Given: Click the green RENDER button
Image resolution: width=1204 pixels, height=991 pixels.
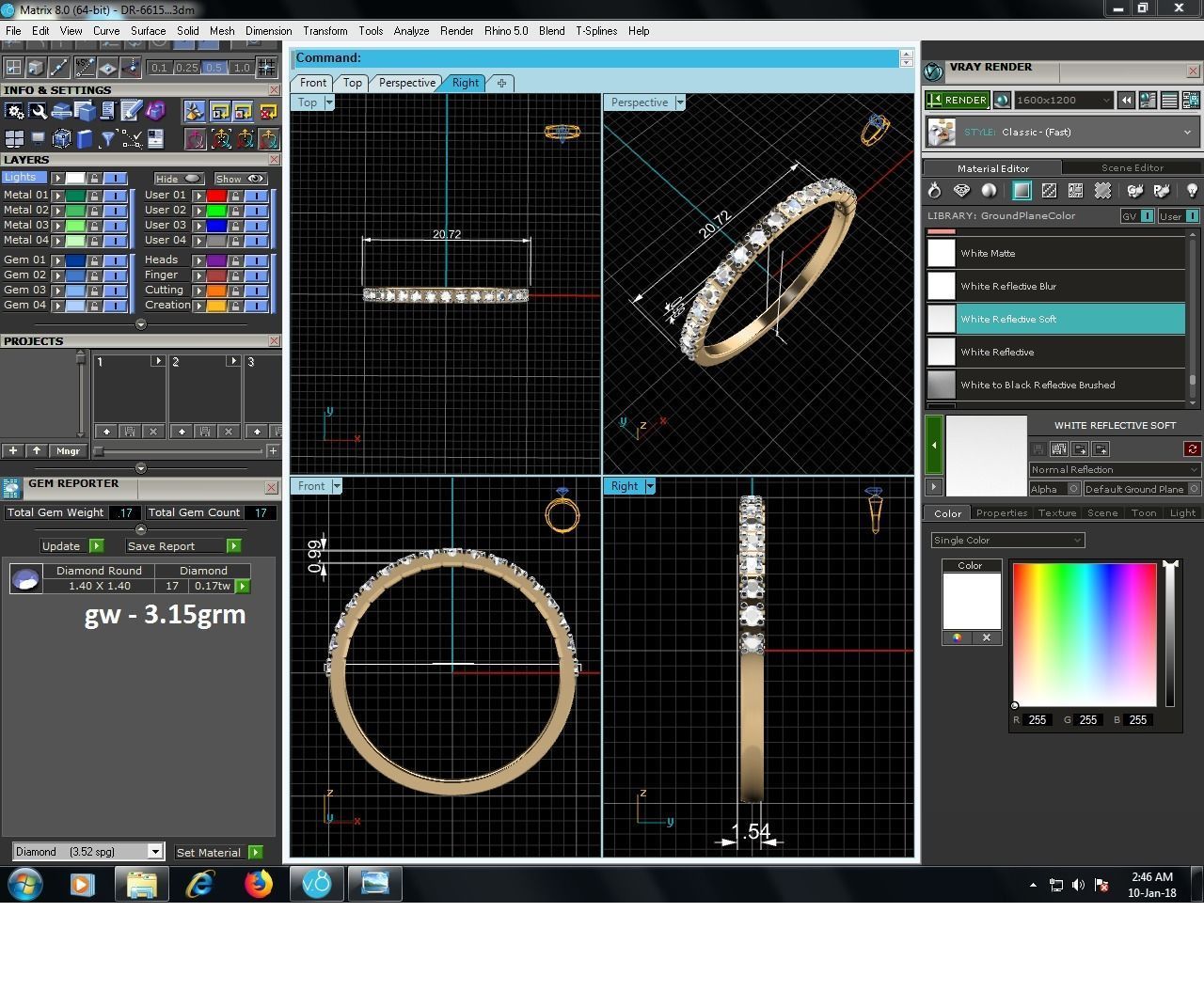Looking at the screenshot, I should pyautogui.click(x=957, y=100).
